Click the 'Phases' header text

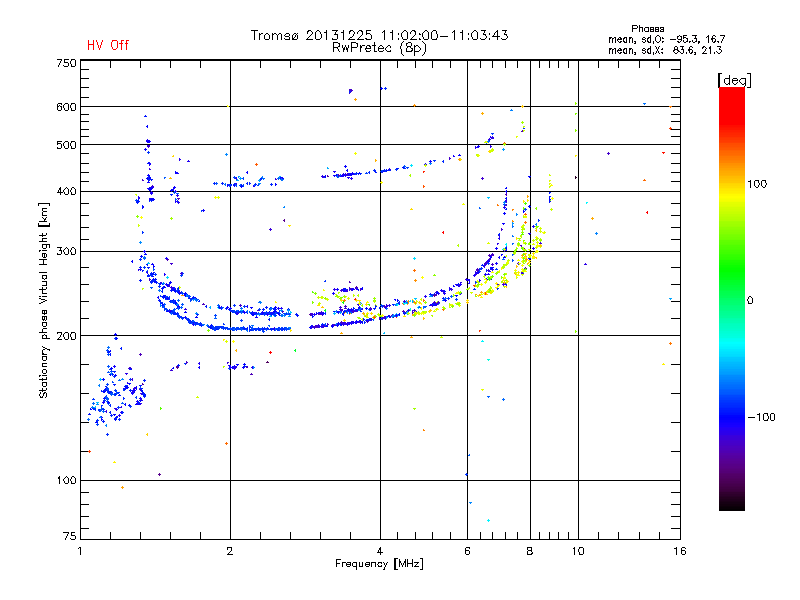tap(647, 29)
